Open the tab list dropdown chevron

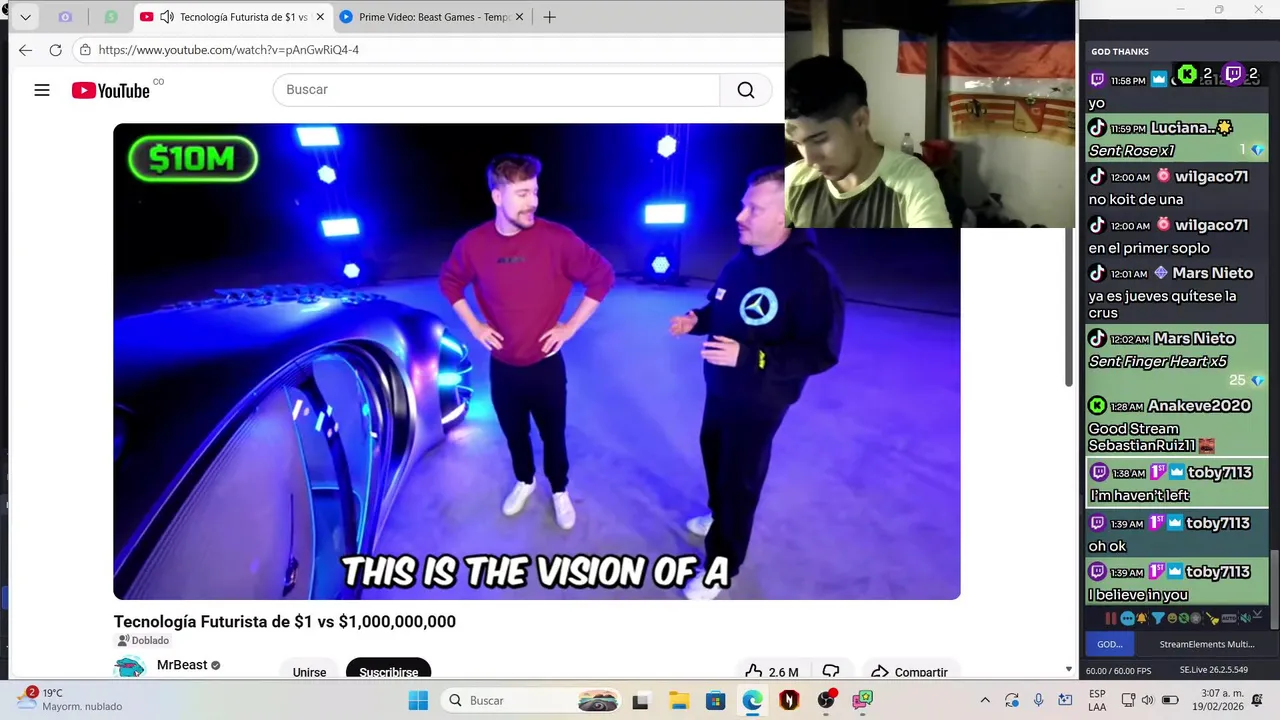click(25, 17)
